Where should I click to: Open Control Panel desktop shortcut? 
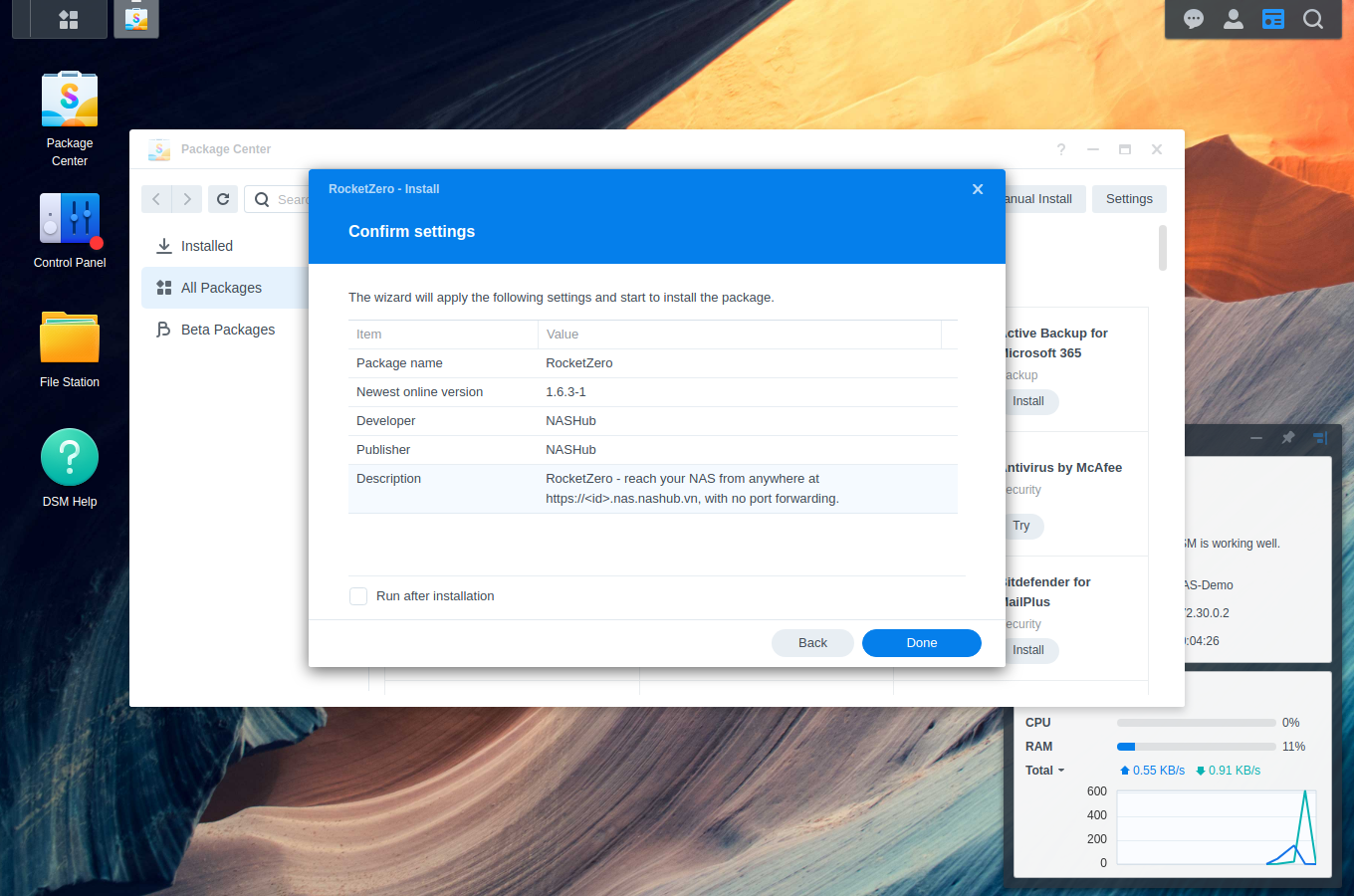click(70, 230)
